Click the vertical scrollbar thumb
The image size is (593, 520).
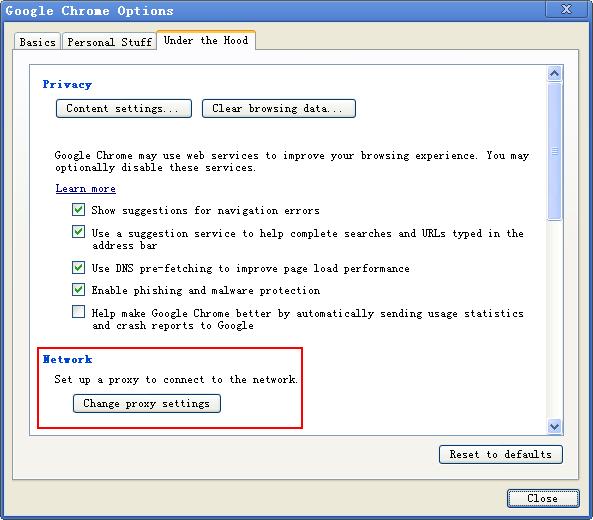point(554,151)
